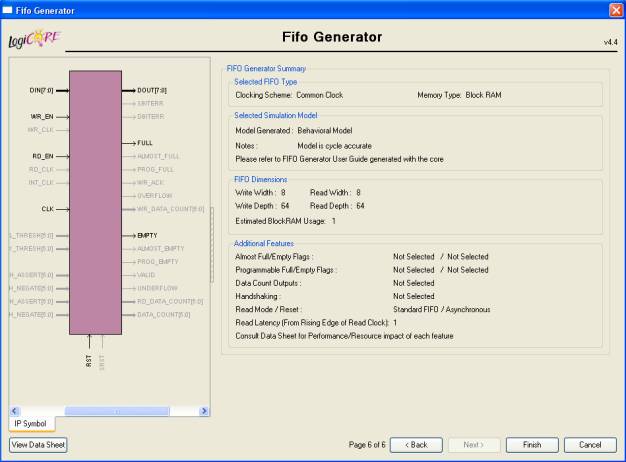Screen dimensions: 626x462
Task: Click the Cancel button
Action: point(590,445)
